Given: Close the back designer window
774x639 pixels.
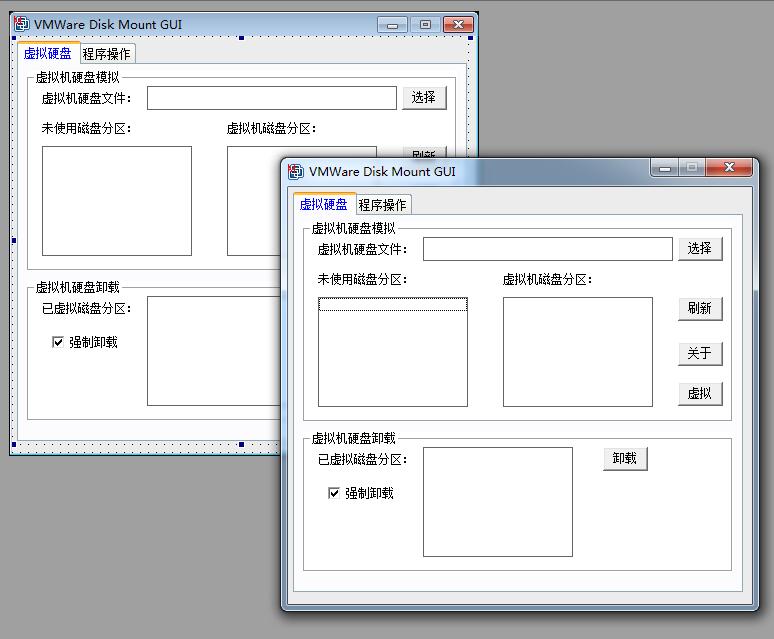Looking at the screenshot, I should 459,24.
